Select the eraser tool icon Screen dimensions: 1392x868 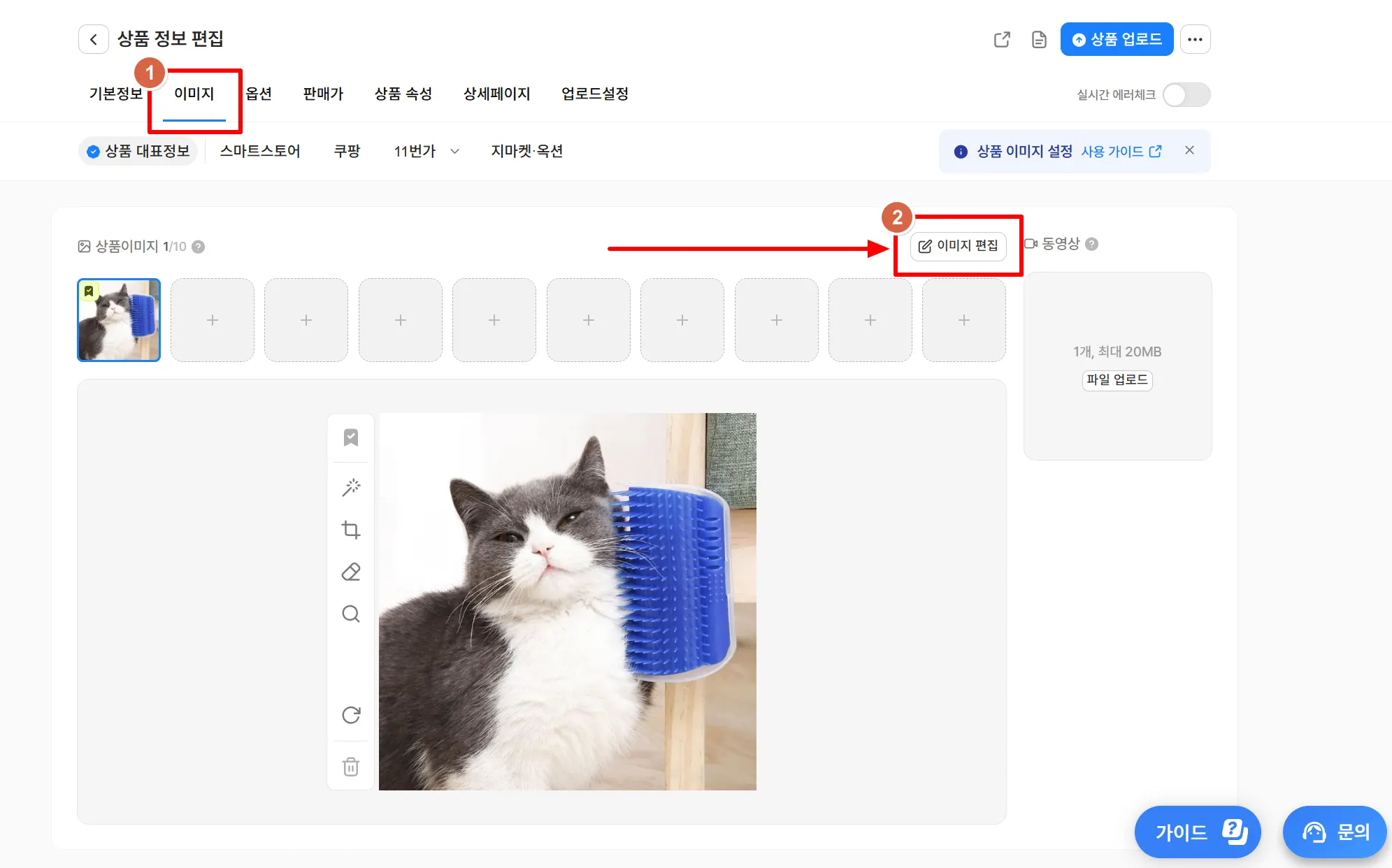[351, 572]
